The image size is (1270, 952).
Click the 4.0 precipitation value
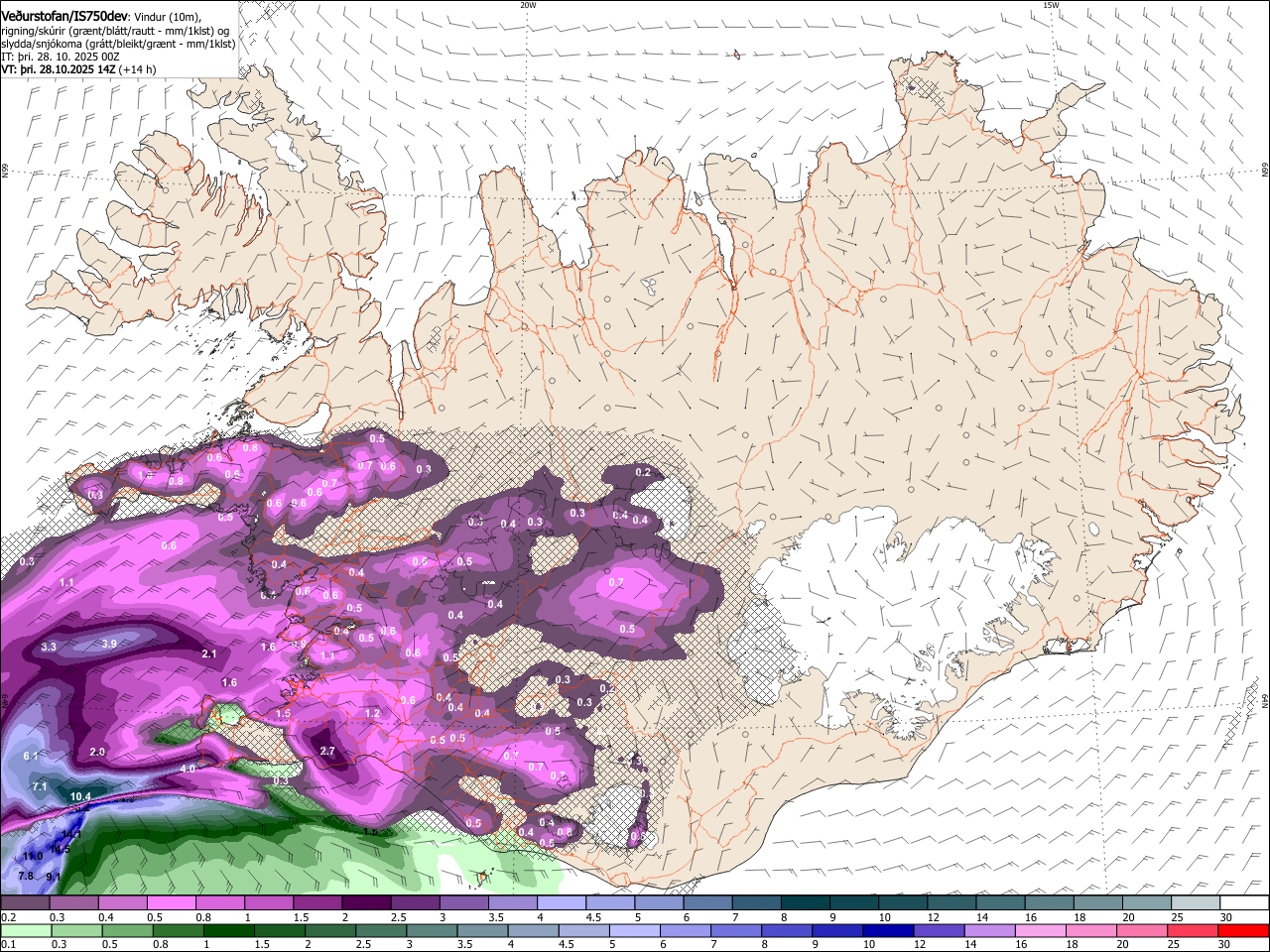point(188,769)
